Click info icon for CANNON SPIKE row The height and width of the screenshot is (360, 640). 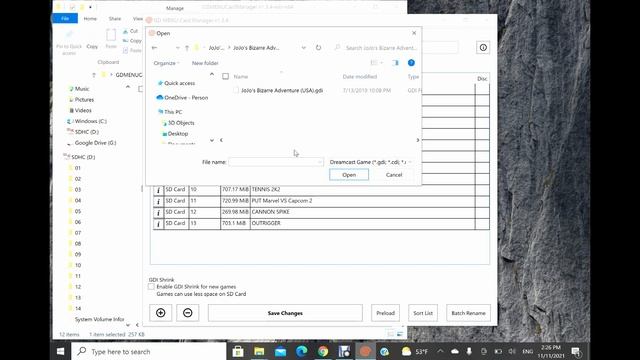pos(158,213)
